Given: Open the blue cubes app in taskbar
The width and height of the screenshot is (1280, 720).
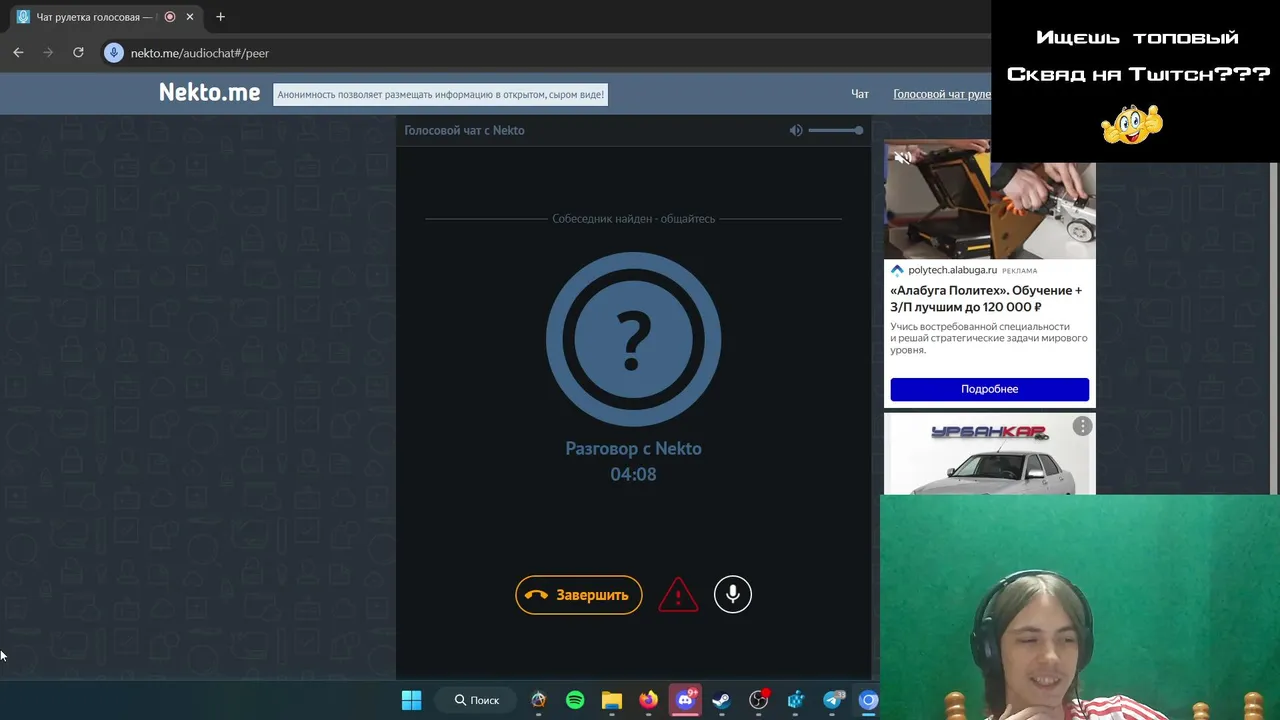Looking at the screenshot, I should 796,700.
